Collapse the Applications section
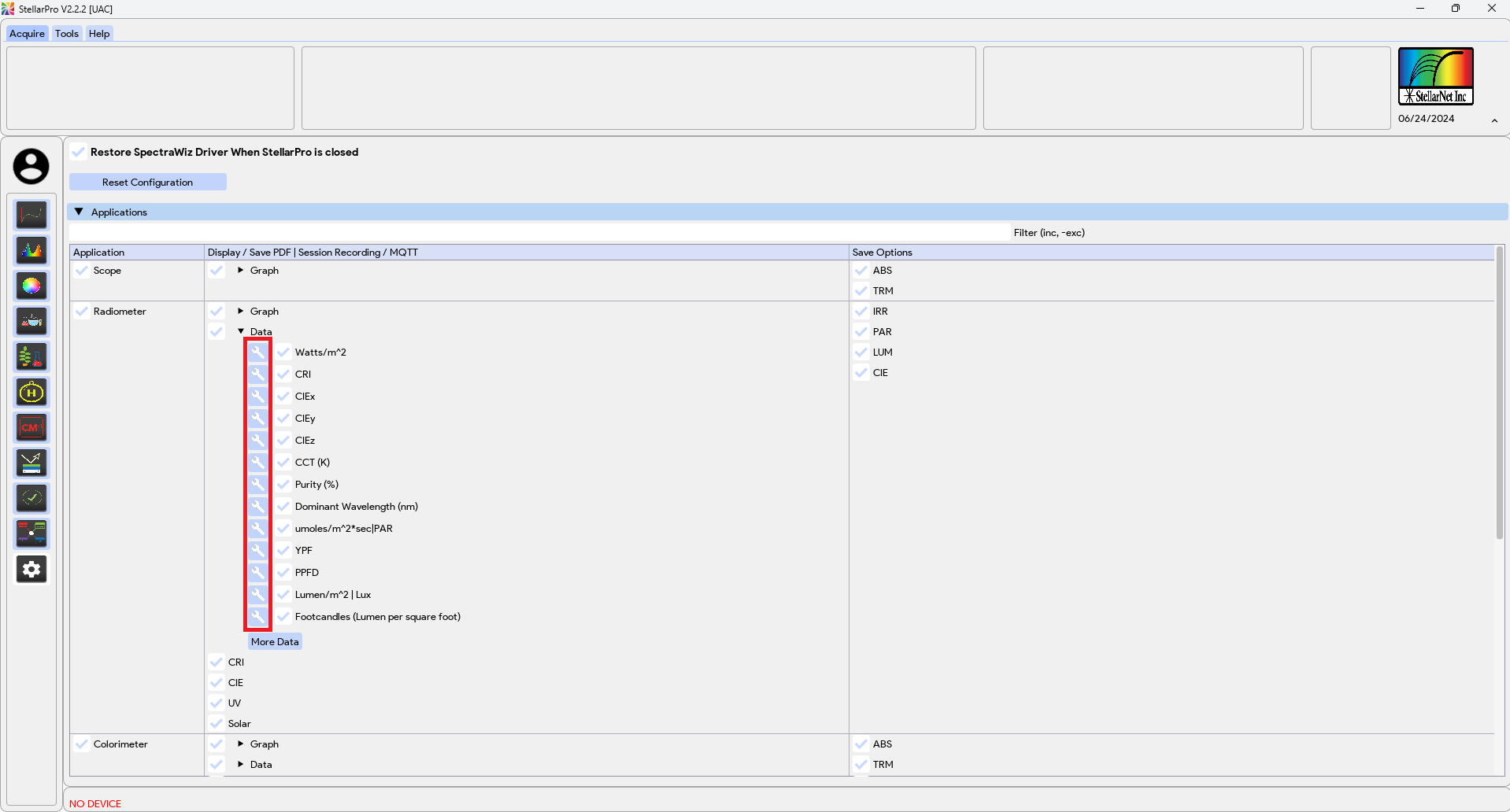This screenshot has width=1510, height=812. click(79, 212)
